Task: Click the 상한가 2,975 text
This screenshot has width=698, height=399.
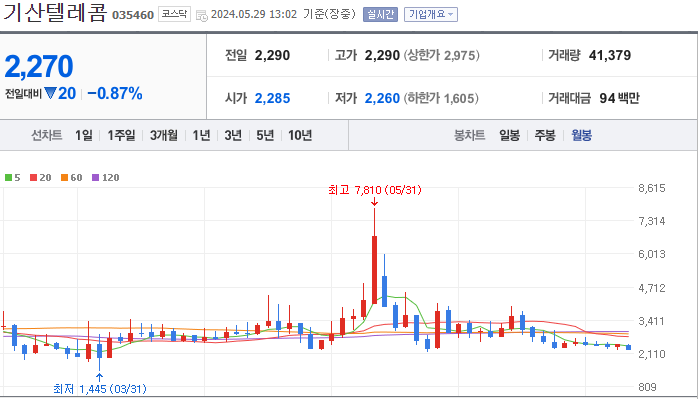Action: click(x=442, y=56)
